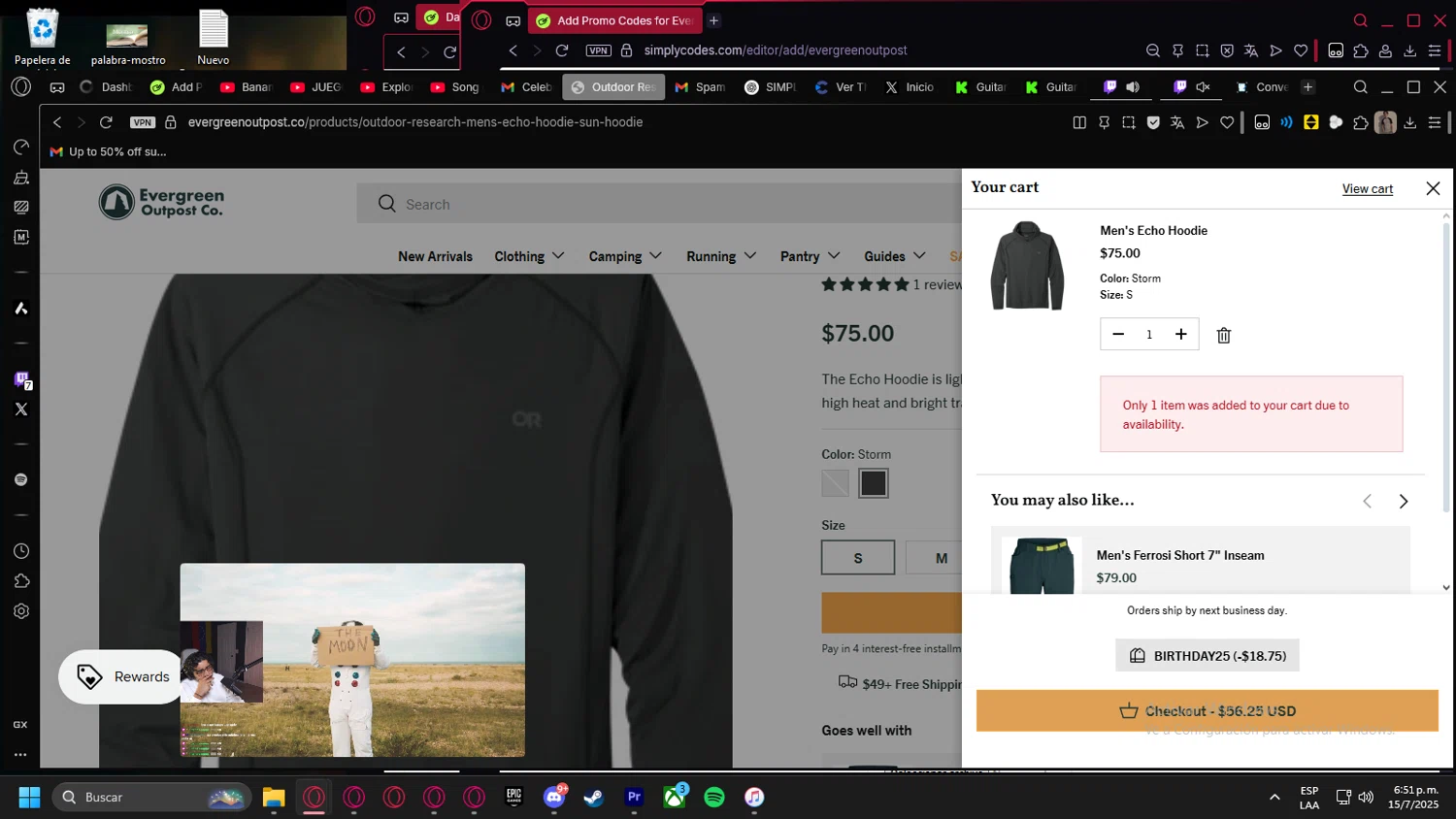Switch to the Song YouTube tab
Image resolution: width=1456 pixels, height=819 pixels.
[455, 87]
